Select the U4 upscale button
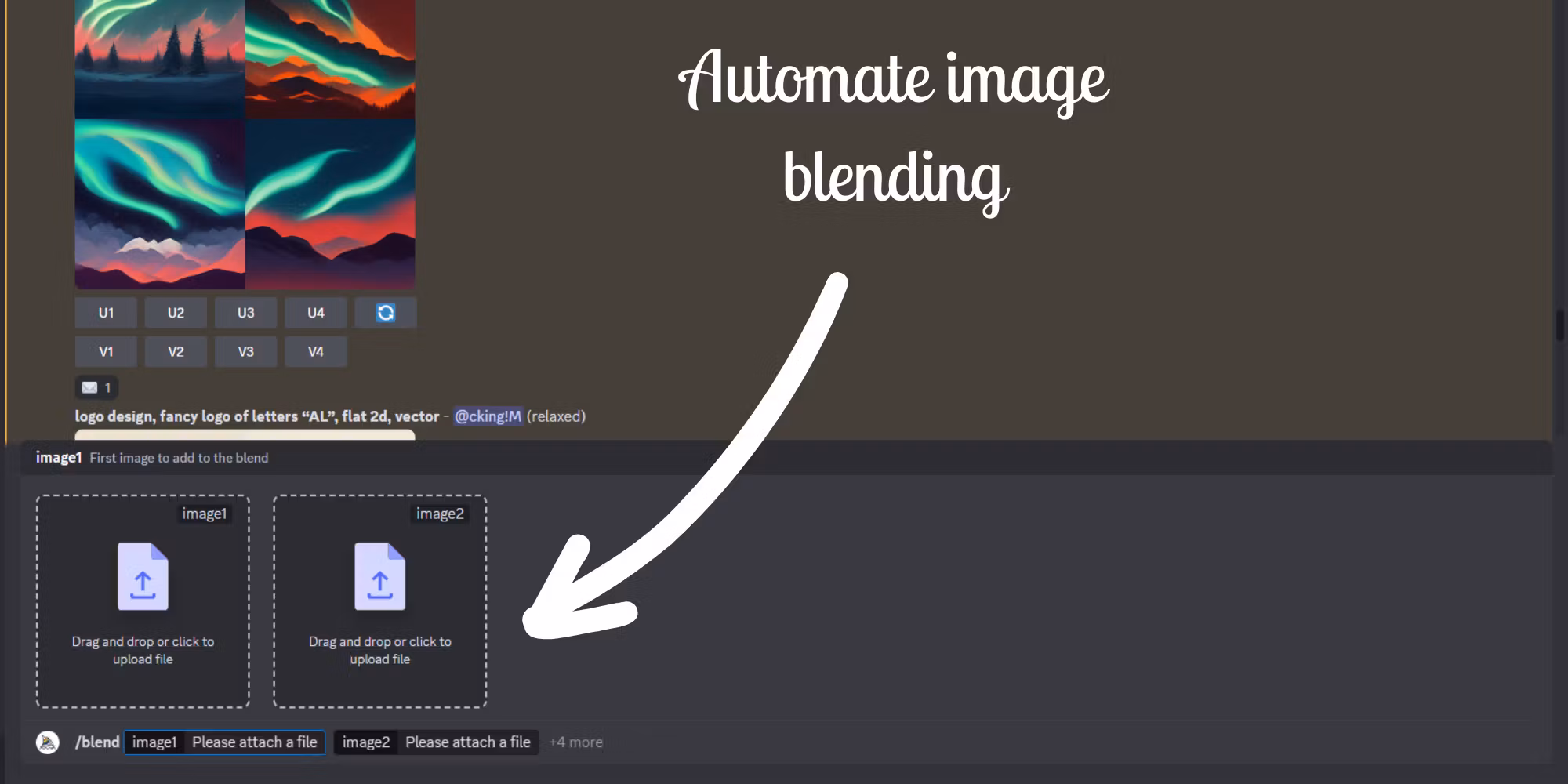 click(x=315, y=313)
